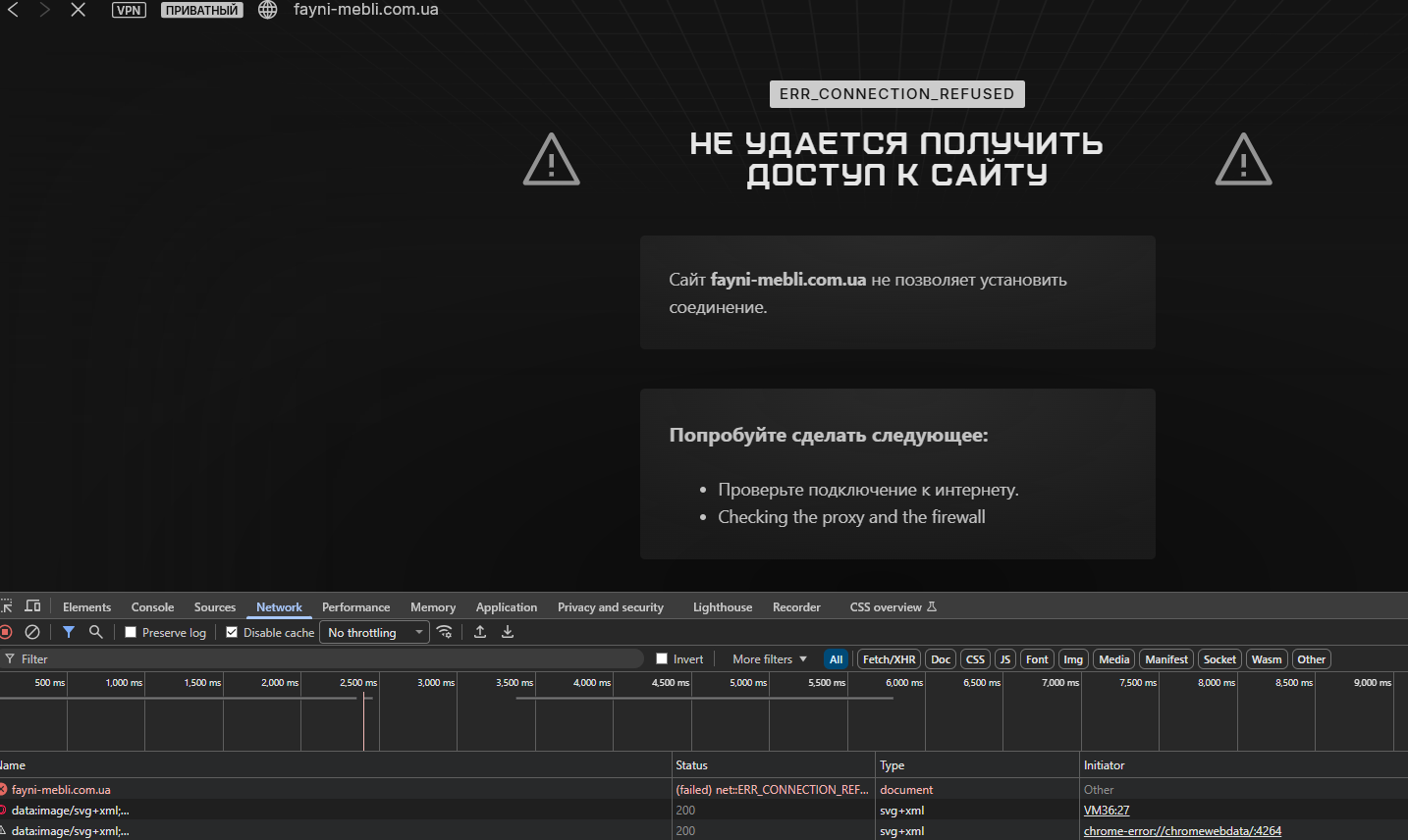Stop recording network log

point(6,632)
